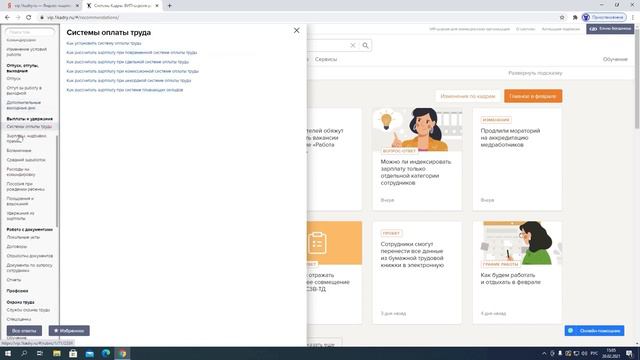Open Windows Start menu
This screenshot has width=640, height=360.
(x=8, y=353)
